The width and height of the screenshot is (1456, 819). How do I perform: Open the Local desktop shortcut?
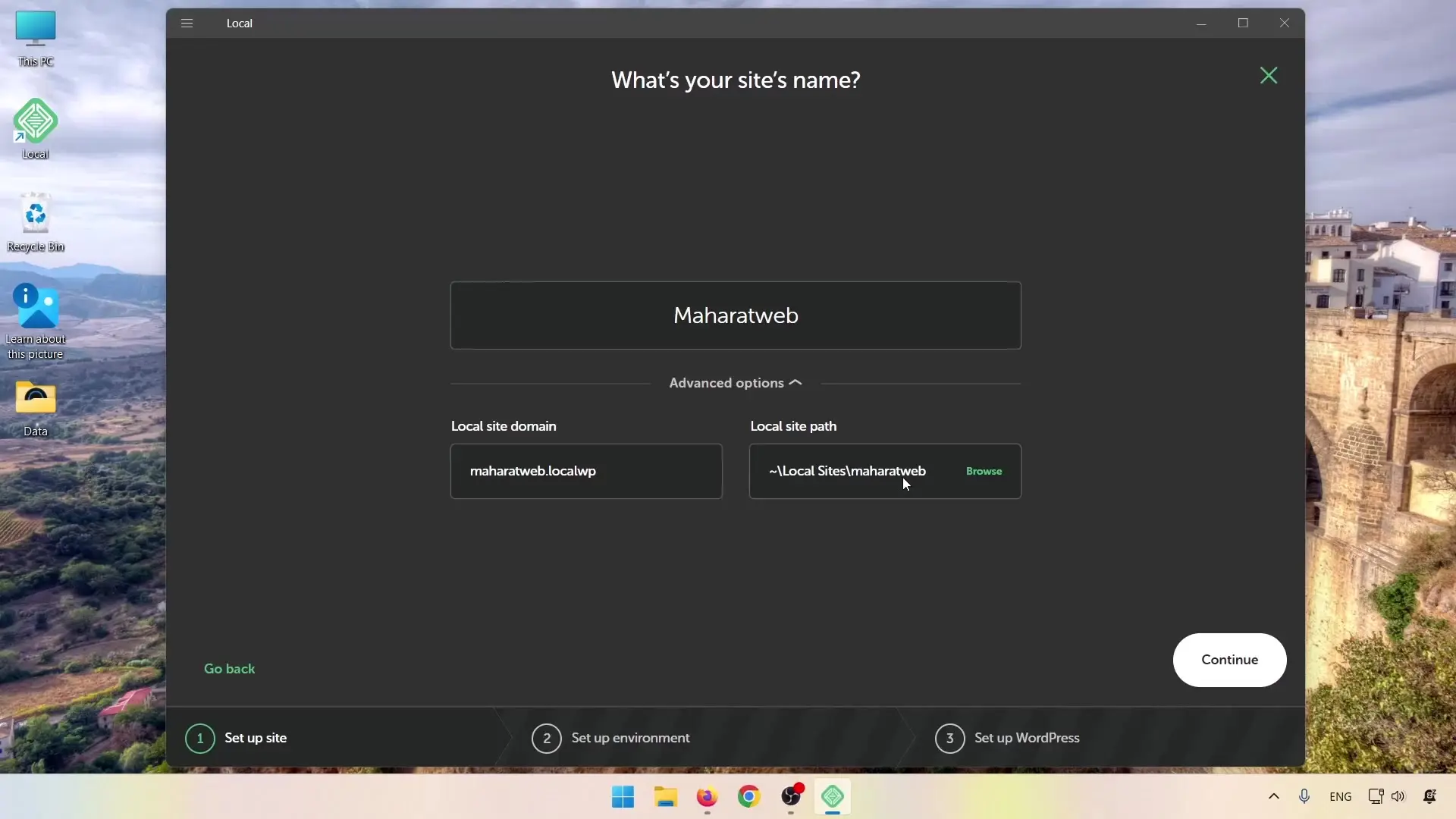[x=36, y=129]
